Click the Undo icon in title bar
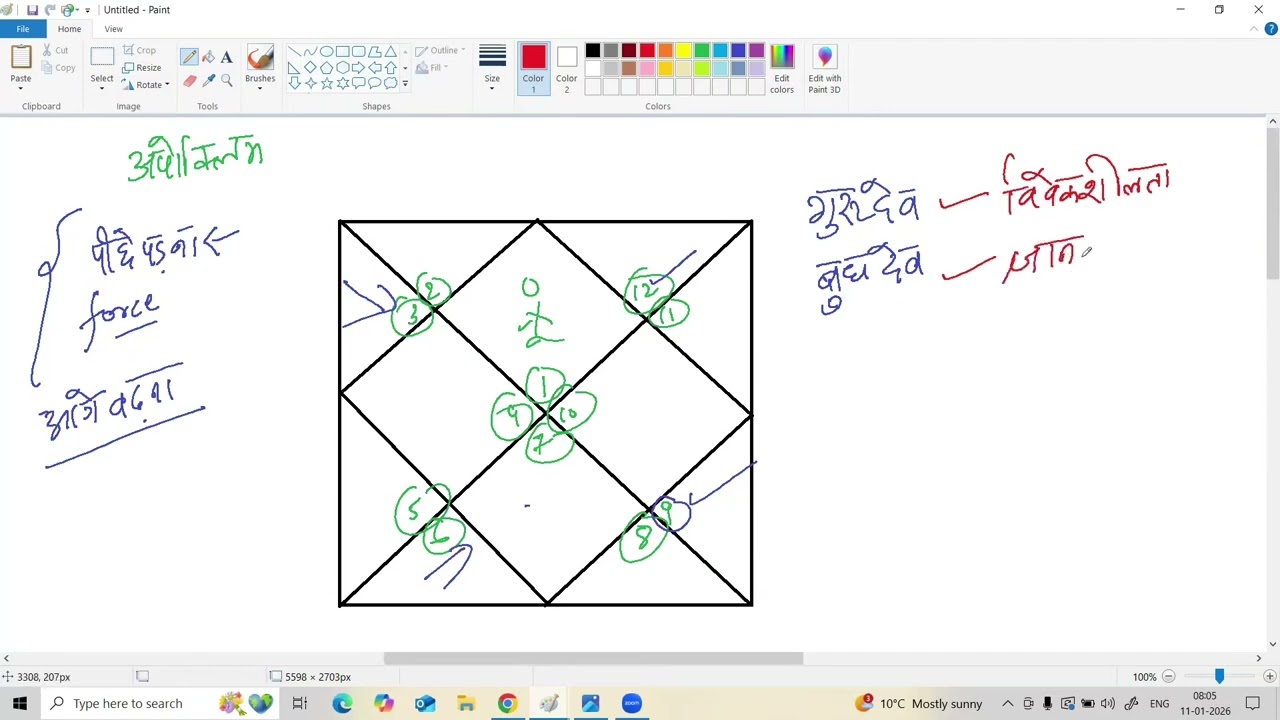The width and height of the screenshot is (1280, 720). (x=50, y=10)
